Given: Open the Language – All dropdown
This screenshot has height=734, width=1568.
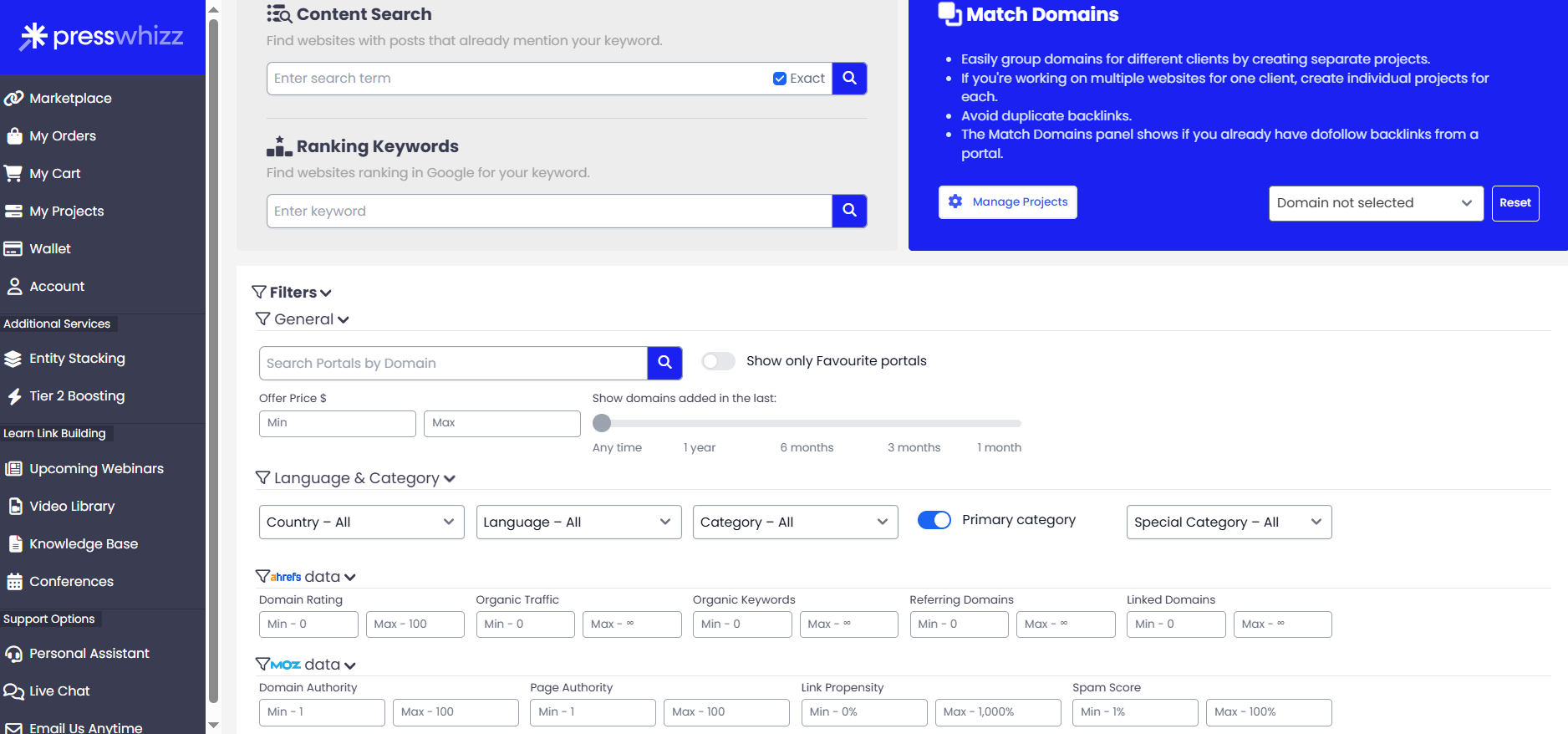Looking at the screenshot, I should click(578, 522).
